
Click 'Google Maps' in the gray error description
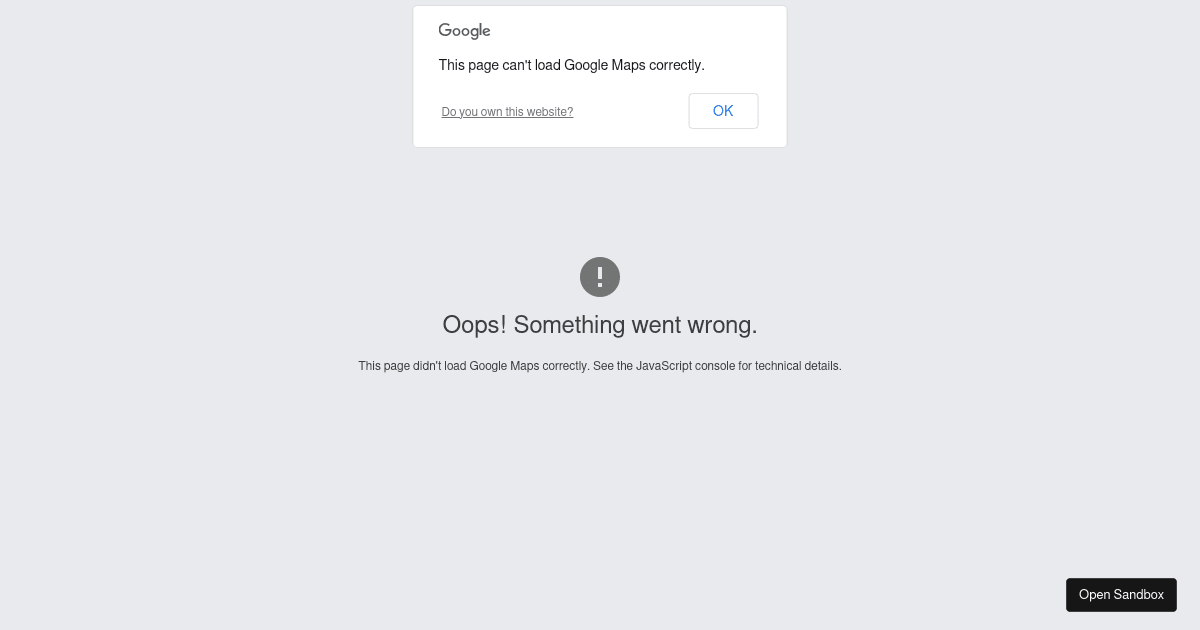[504, 366]
